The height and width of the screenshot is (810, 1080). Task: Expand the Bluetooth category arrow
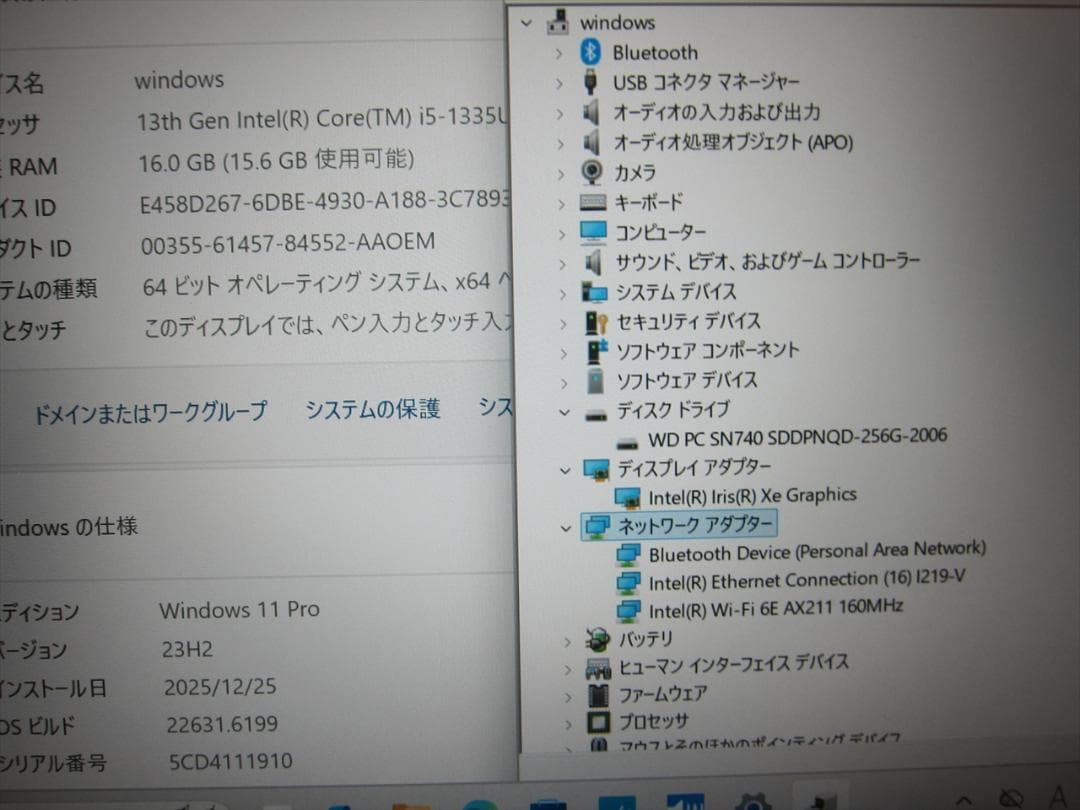[x=559, y=53]
